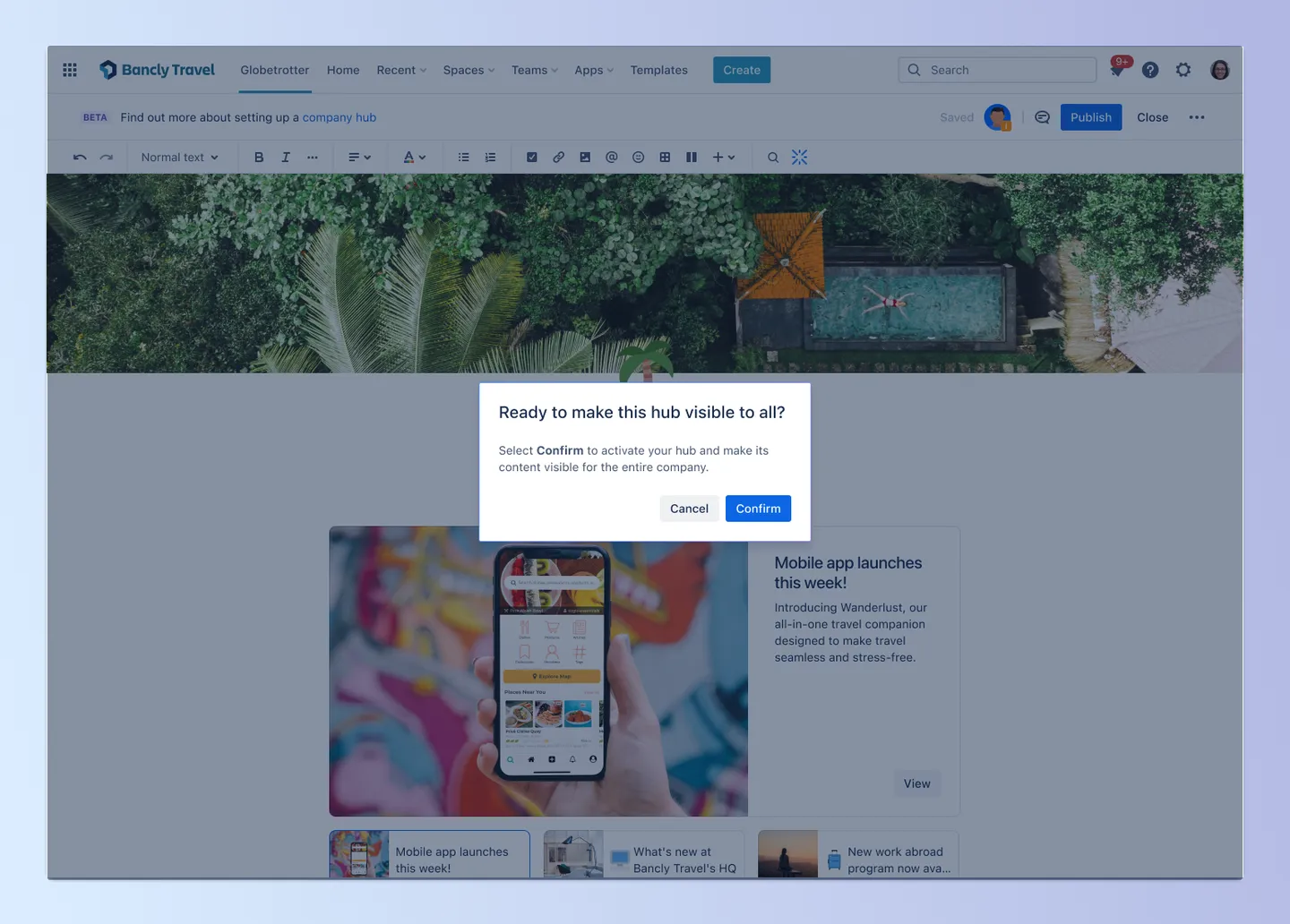
Task: Select the Mobile app launches carousel card
Action: click(429, 855)
